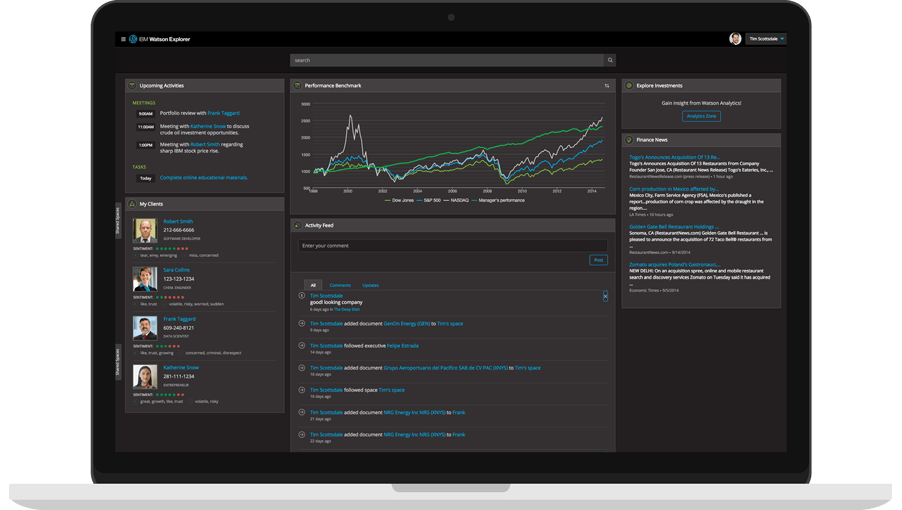Image resolution: width=902 pixels, height=510 pixels.
Task: Open Grupo Aeroportuario del Pacifico document link
Action: click(x=446, y=368)
